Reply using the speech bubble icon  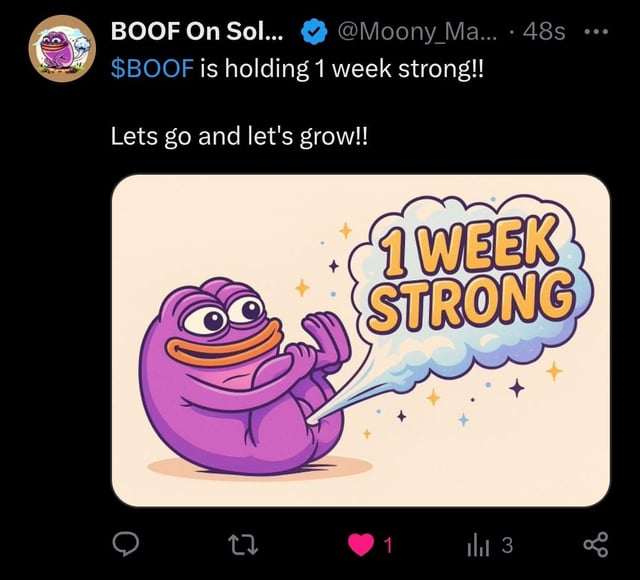(125, 544)
